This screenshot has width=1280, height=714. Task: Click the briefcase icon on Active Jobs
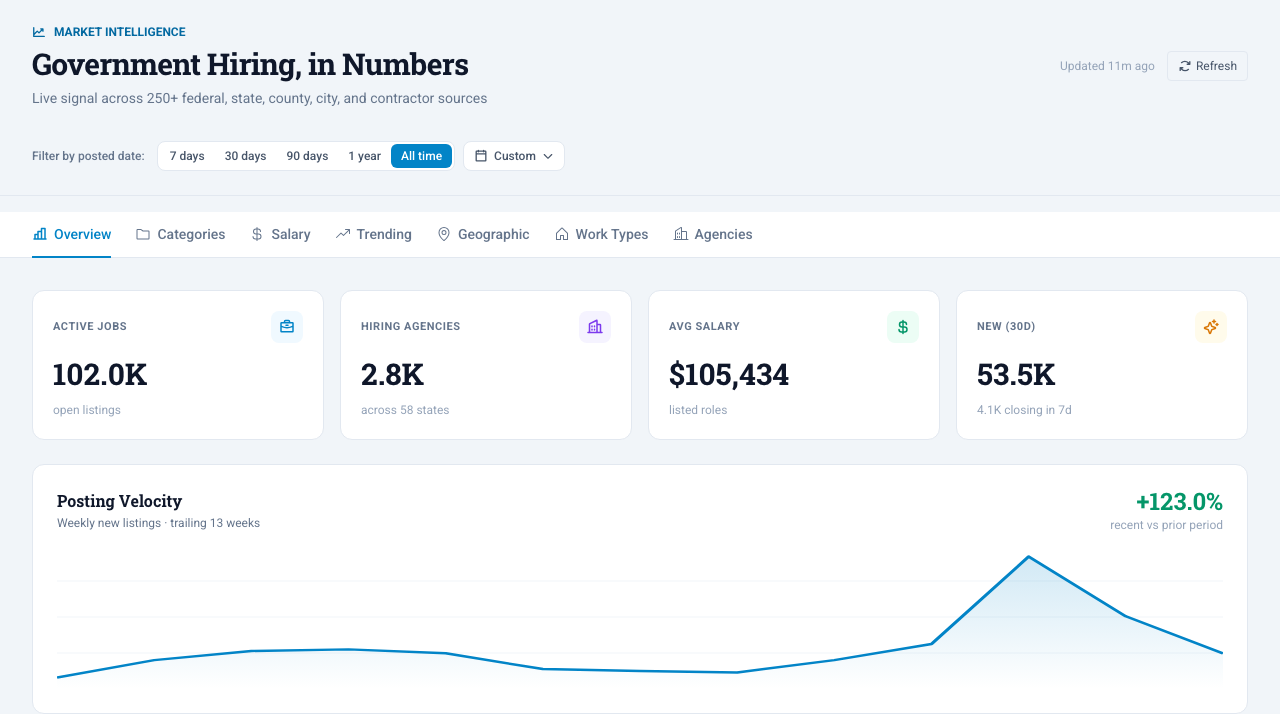click(x=287, y=327)
